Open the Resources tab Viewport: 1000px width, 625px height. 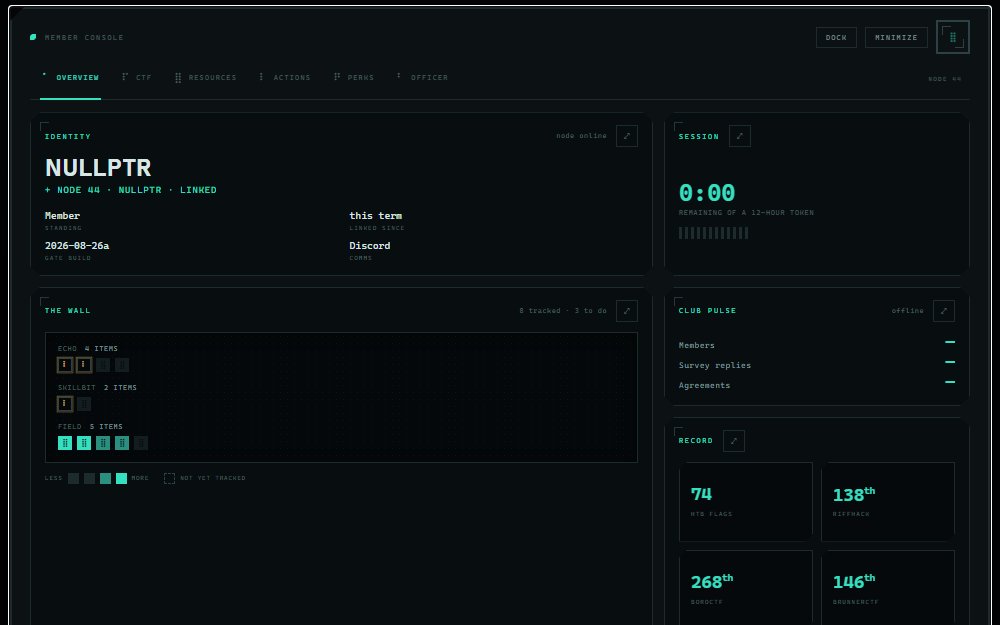205,78
